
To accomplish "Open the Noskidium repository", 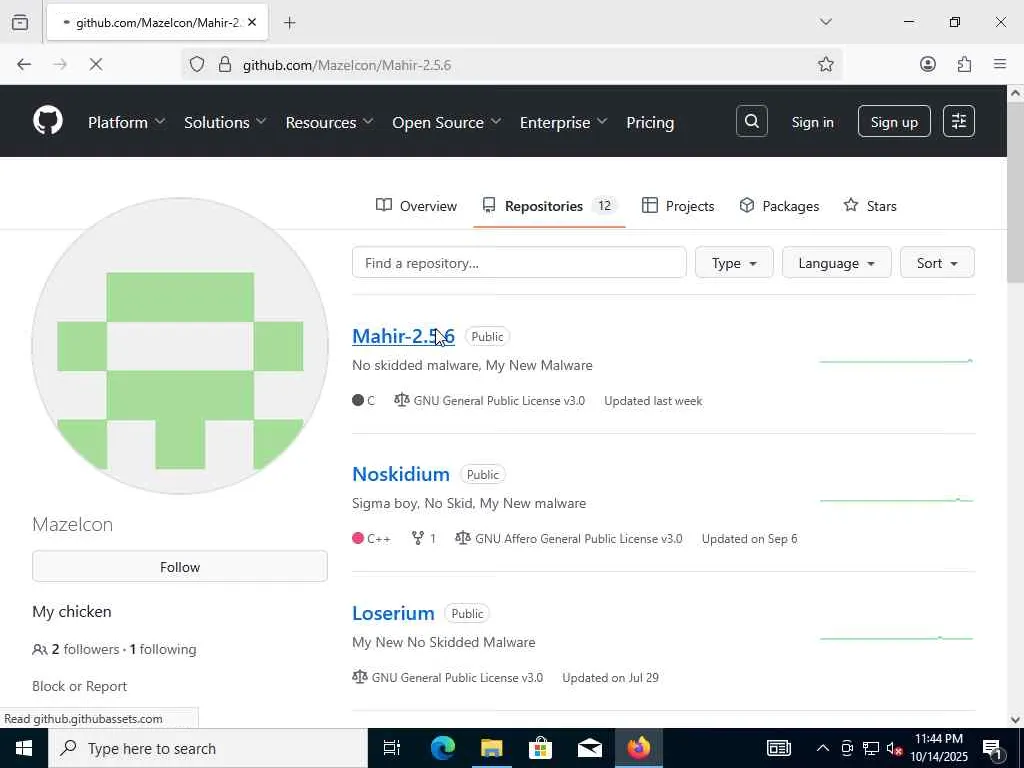I will click(400, 474).
